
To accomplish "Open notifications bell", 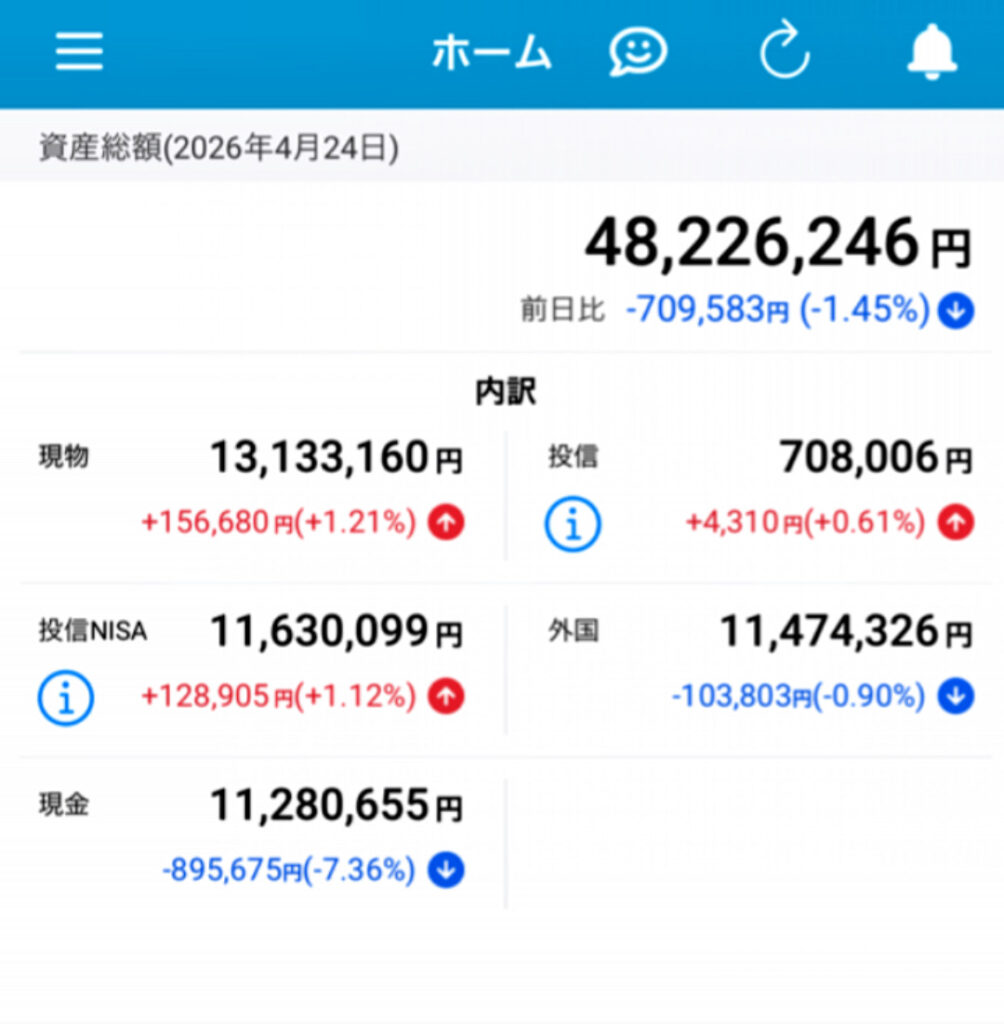I will coord(931,51).
